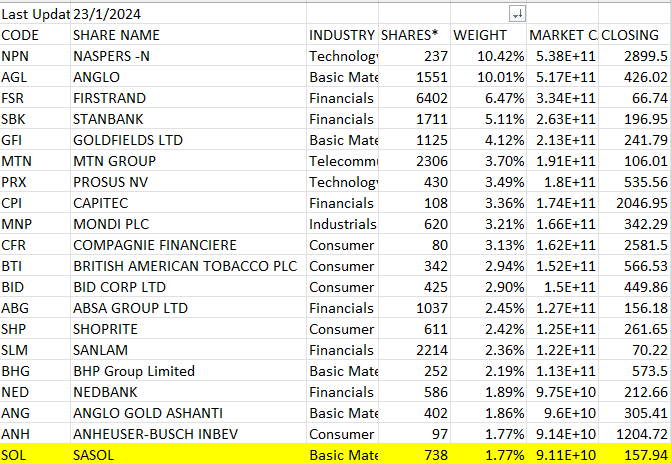
Task: Select closing price 66.74
Action: point(635,98)
